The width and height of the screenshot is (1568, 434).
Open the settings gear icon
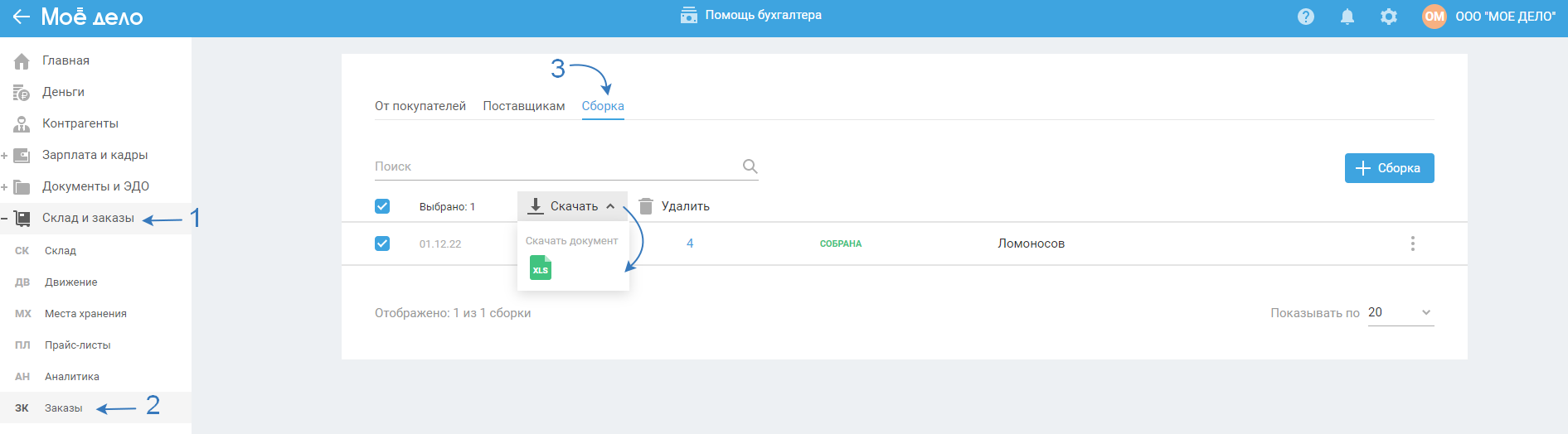(x=1389, y=17)
